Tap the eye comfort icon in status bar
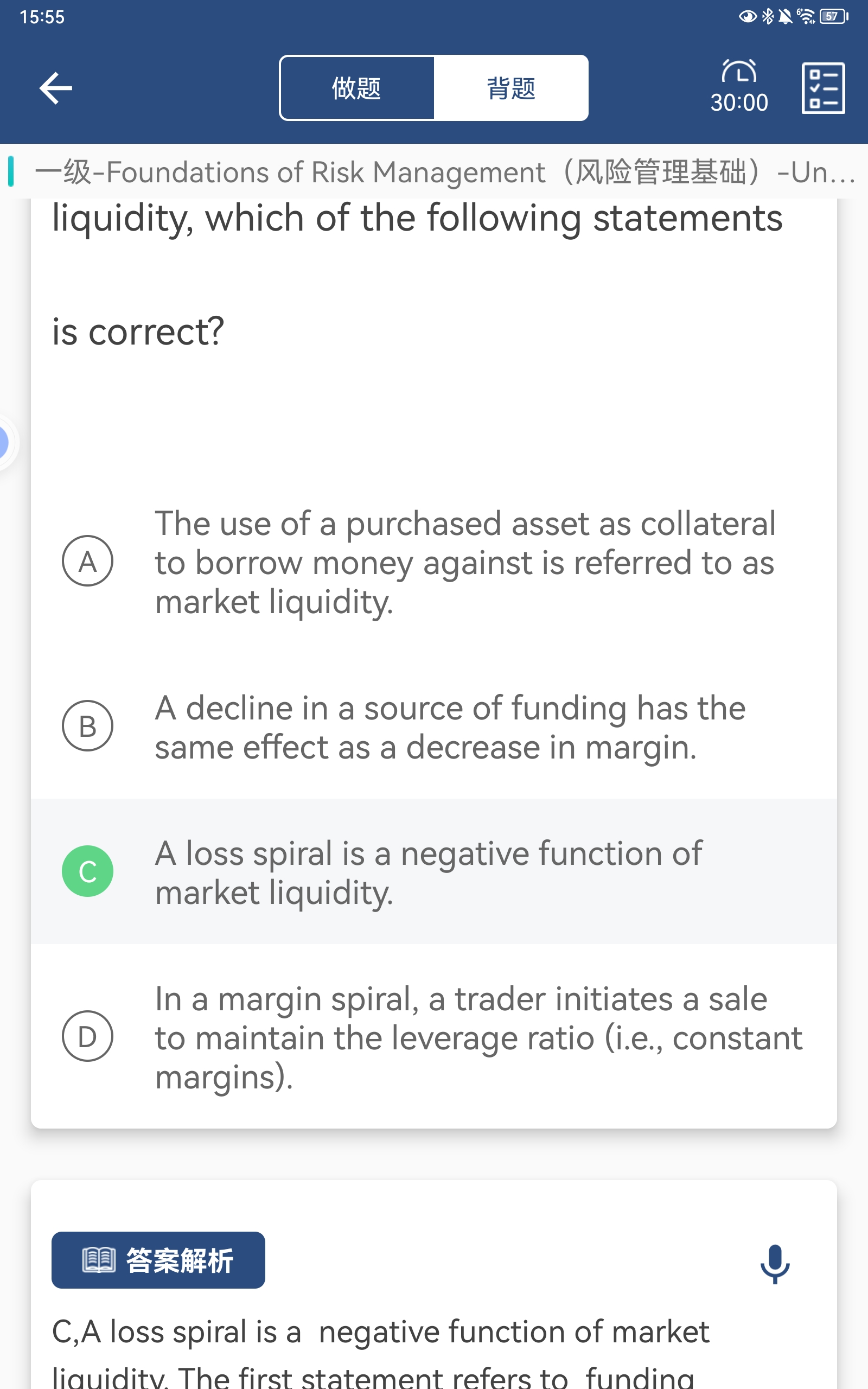 (x=747, y=17)
